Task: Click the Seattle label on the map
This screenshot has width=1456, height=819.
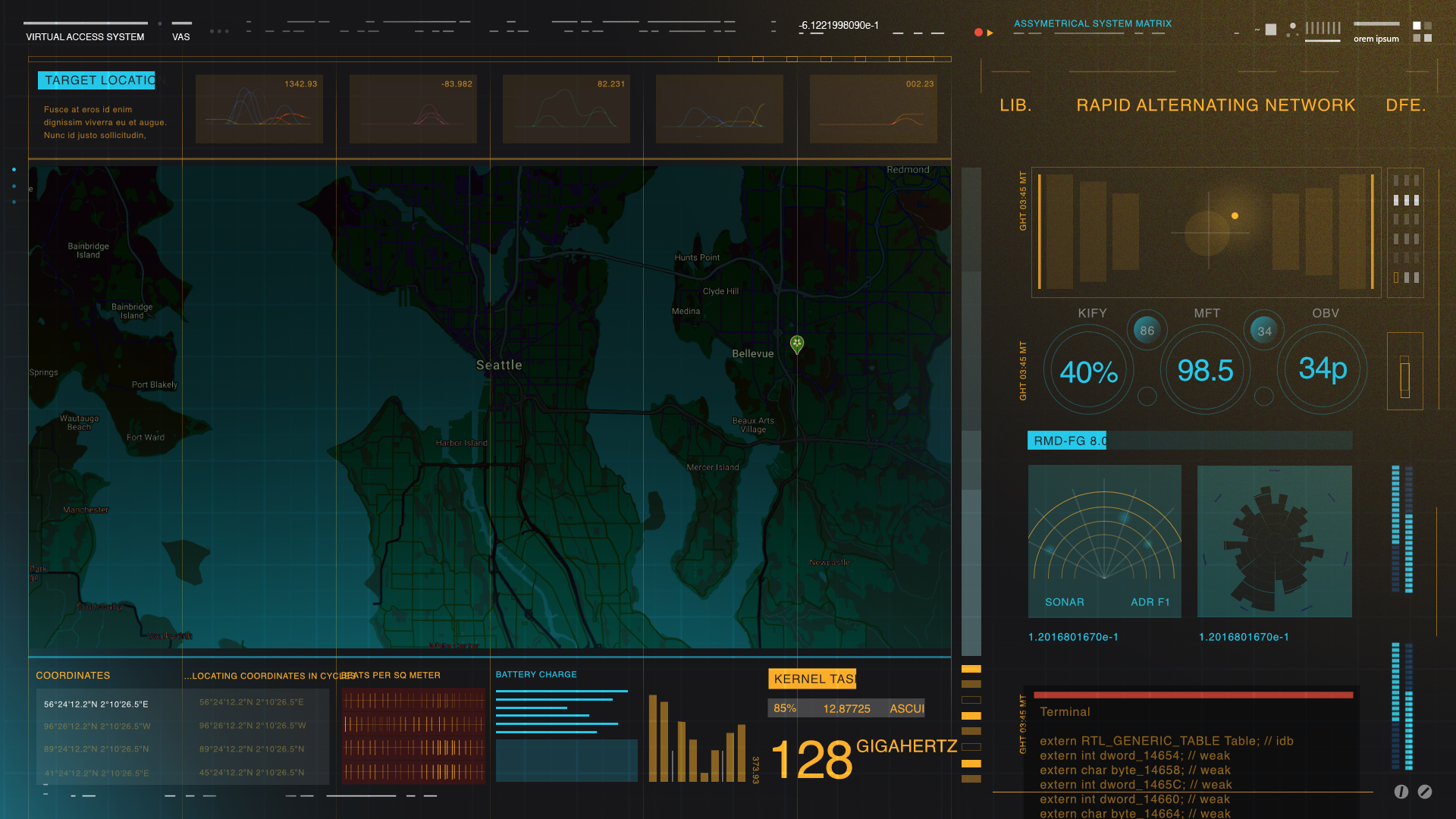Action: tap(499, 365)
